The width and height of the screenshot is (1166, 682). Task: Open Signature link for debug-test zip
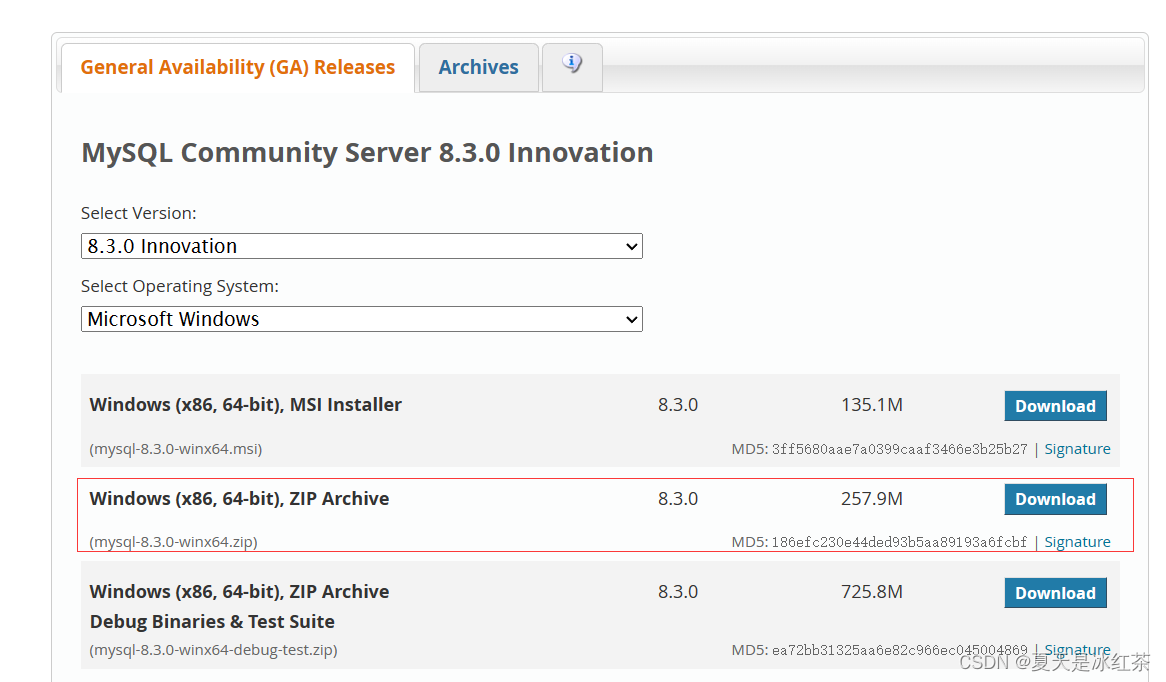pos(1077,650)
